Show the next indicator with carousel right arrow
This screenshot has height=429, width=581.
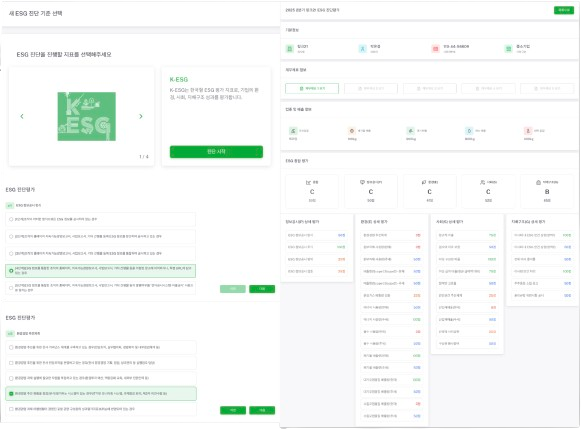141,116
